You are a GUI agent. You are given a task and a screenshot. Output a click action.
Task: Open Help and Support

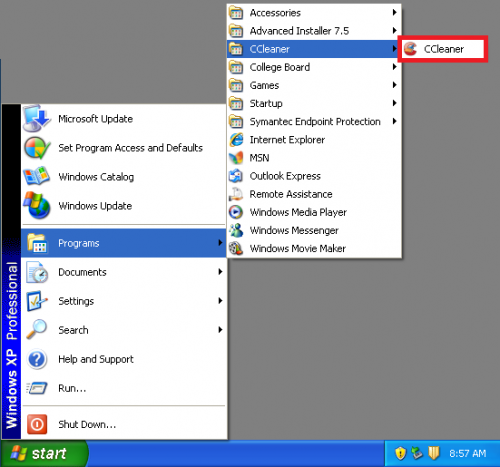[x=123, y=359]
